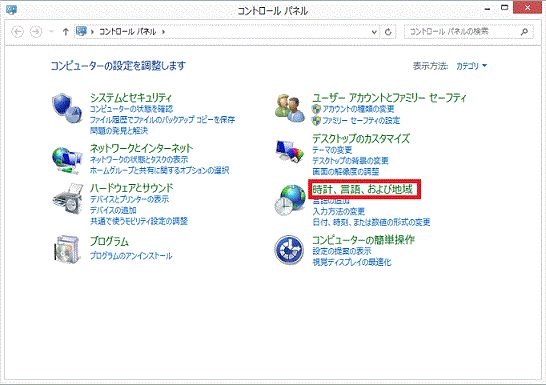Click the Desktop Customization monitor icon
546x385 pixels.
[x=290, y=151]
